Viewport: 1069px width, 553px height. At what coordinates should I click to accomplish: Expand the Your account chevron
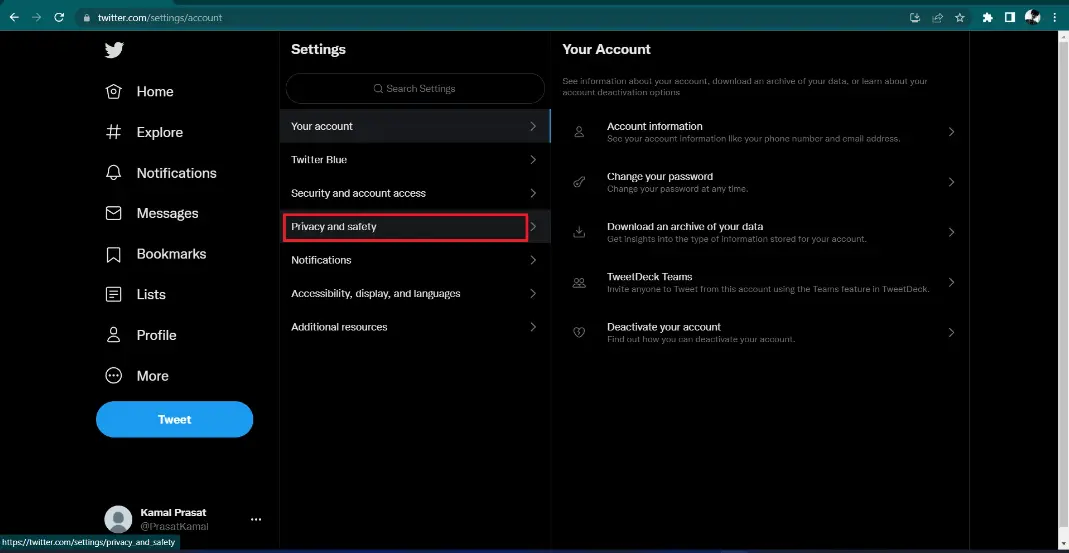(533, 126)
